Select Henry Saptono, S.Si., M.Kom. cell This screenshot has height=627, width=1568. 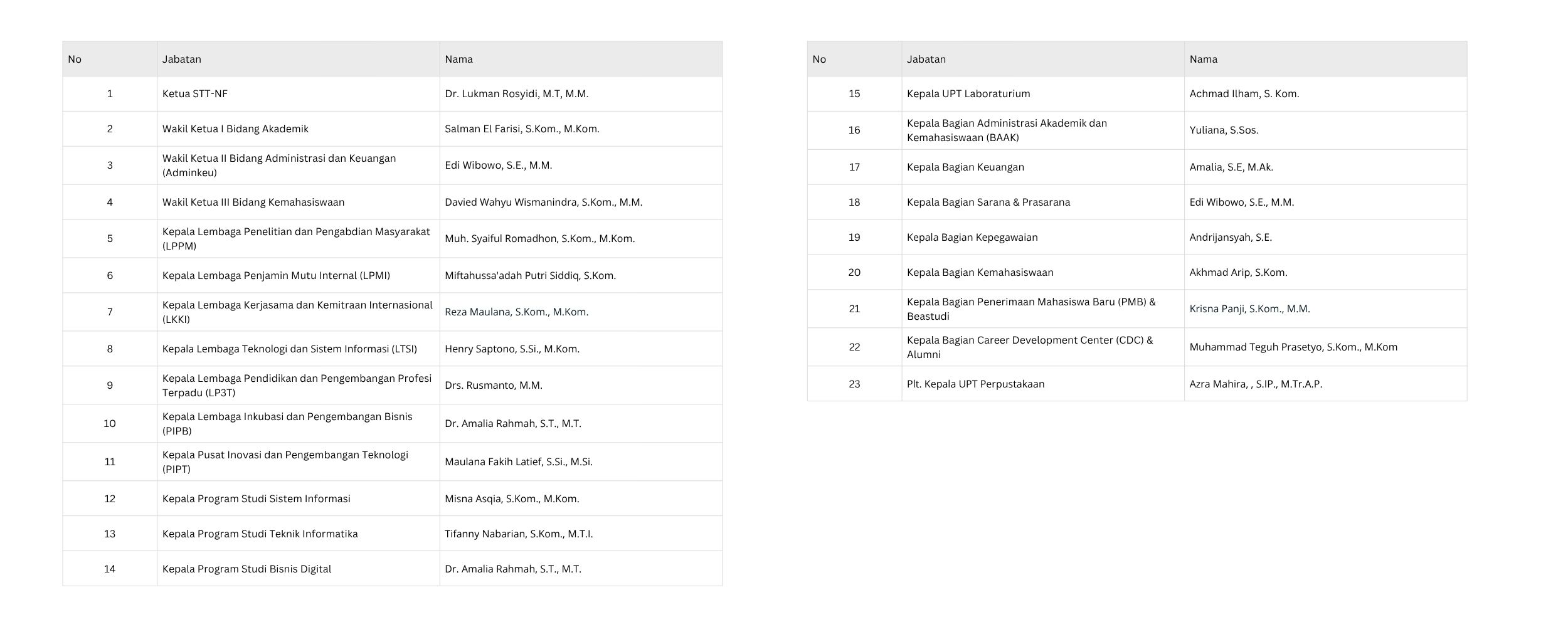[x=512, y=349]
